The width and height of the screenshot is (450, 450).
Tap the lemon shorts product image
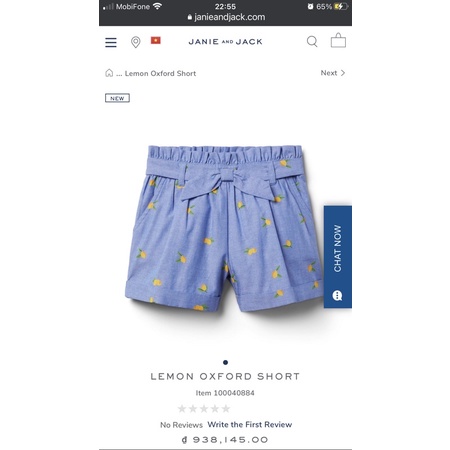click(x=224, y=228)
